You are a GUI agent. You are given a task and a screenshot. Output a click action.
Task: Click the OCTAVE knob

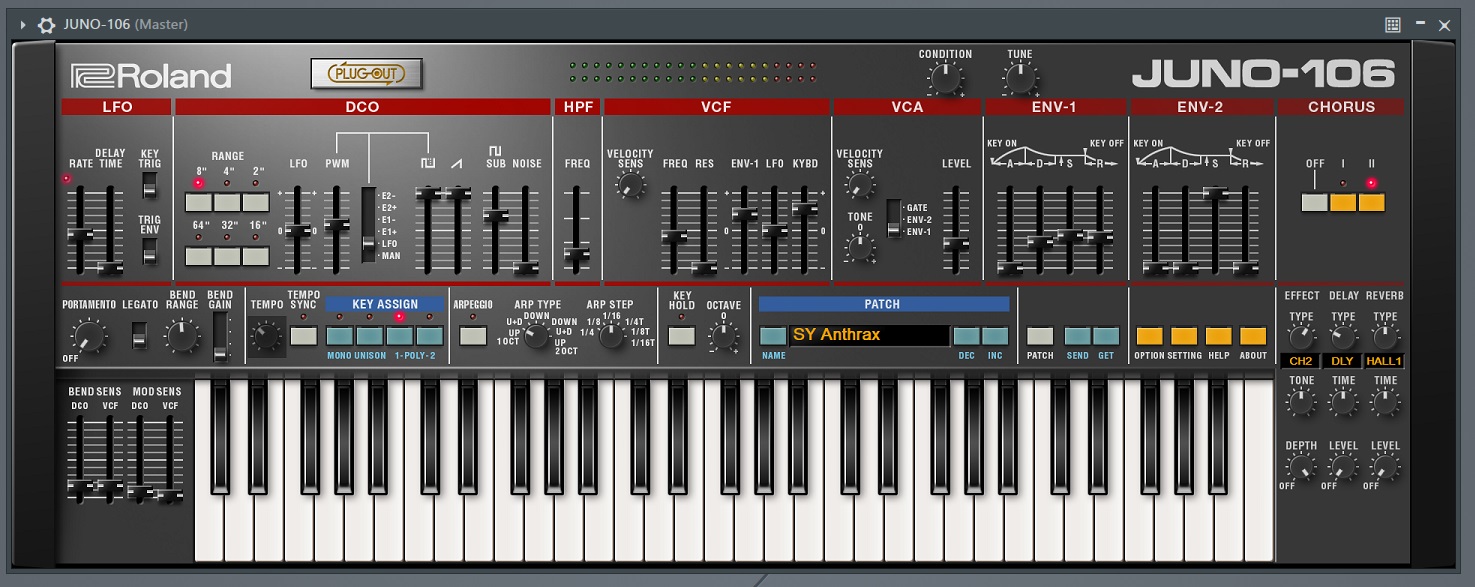tap(723, 336)
